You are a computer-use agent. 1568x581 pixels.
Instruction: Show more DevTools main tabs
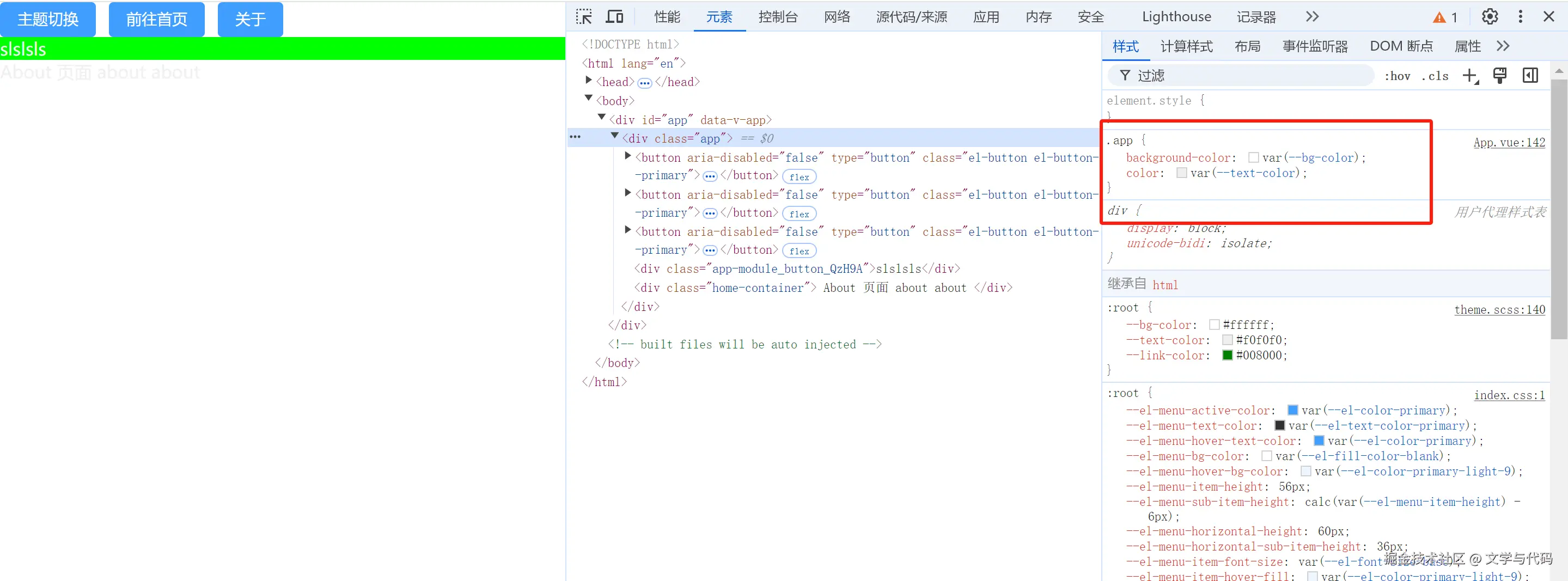coord(1311,16)
